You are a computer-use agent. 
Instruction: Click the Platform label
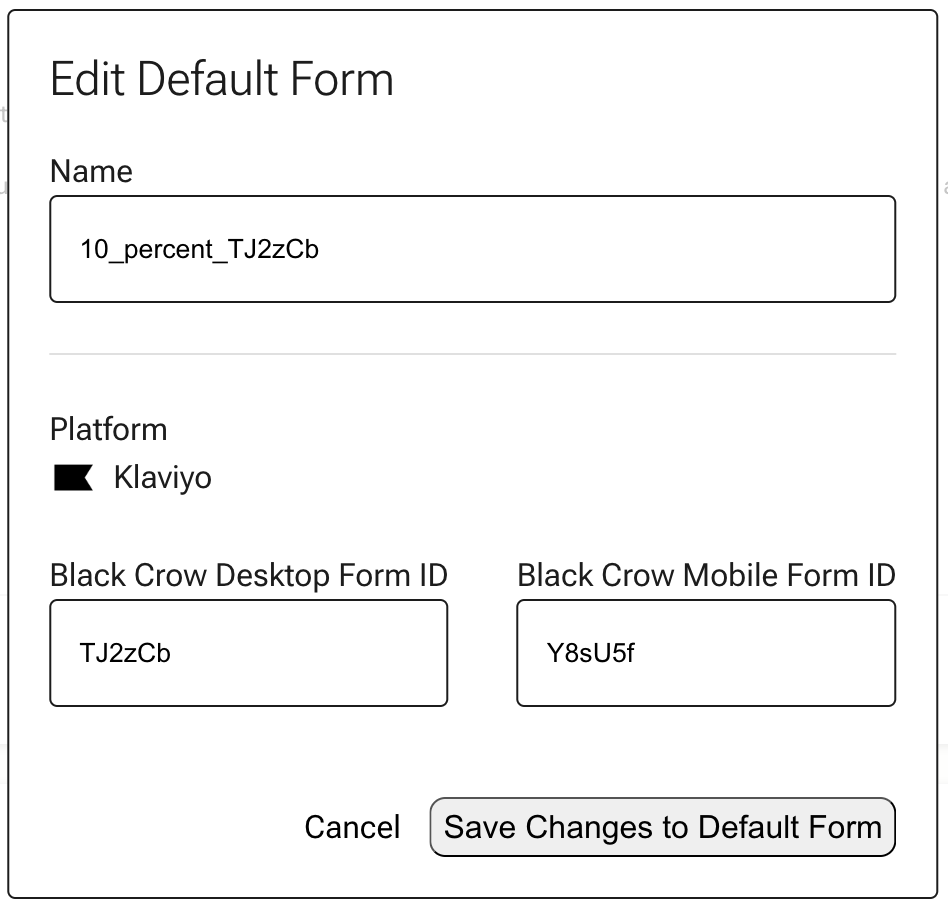[x=108, y=429]
